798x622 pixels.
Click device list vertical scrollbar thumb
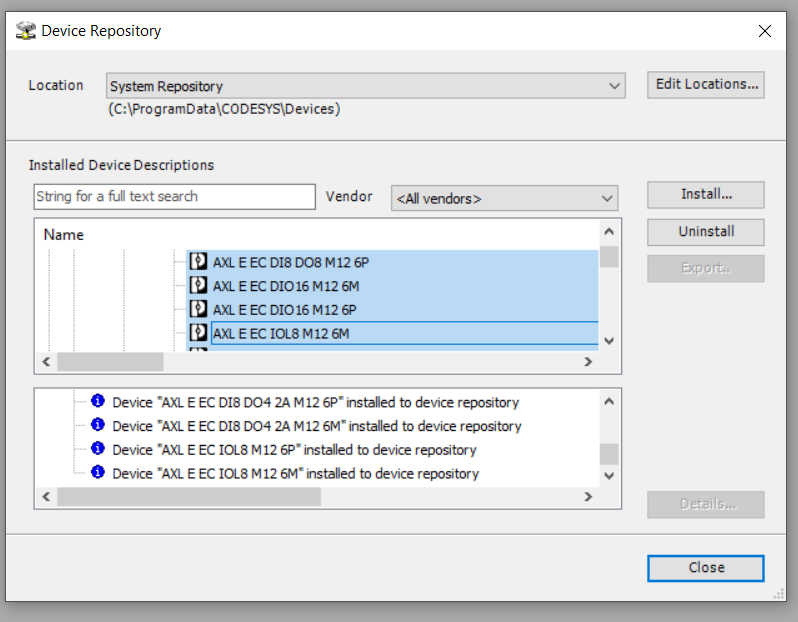click(x=609, y=257)
